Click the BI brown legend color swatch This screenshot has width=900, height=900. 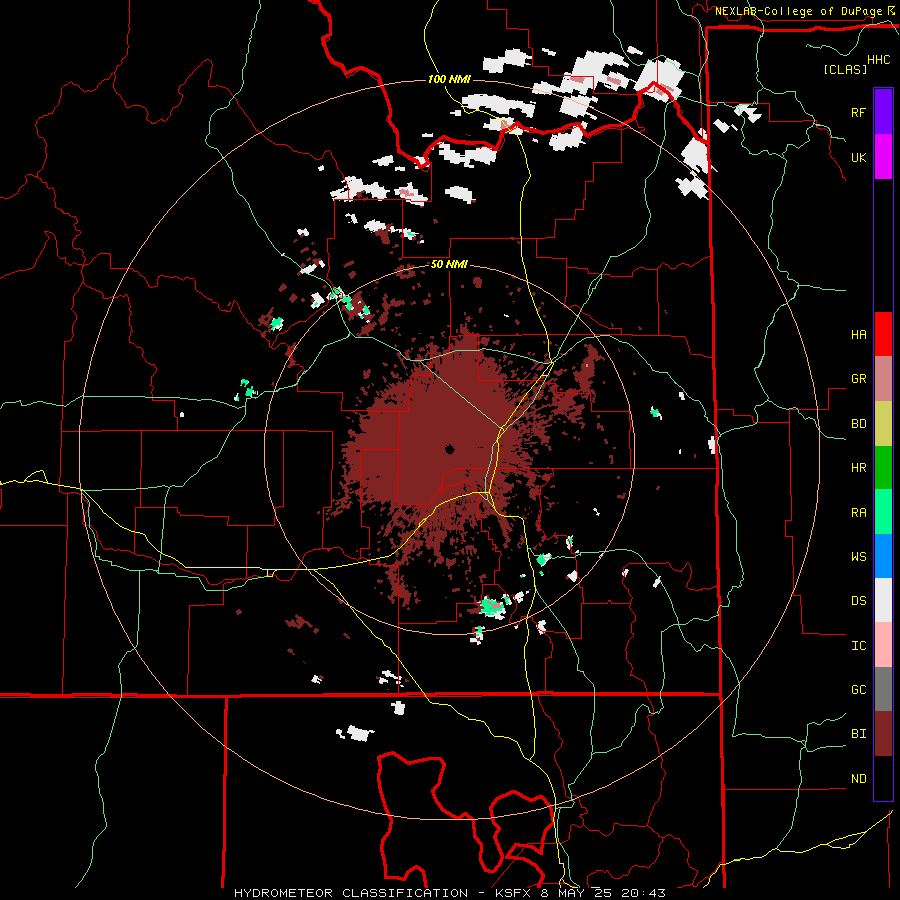point(883,734)
